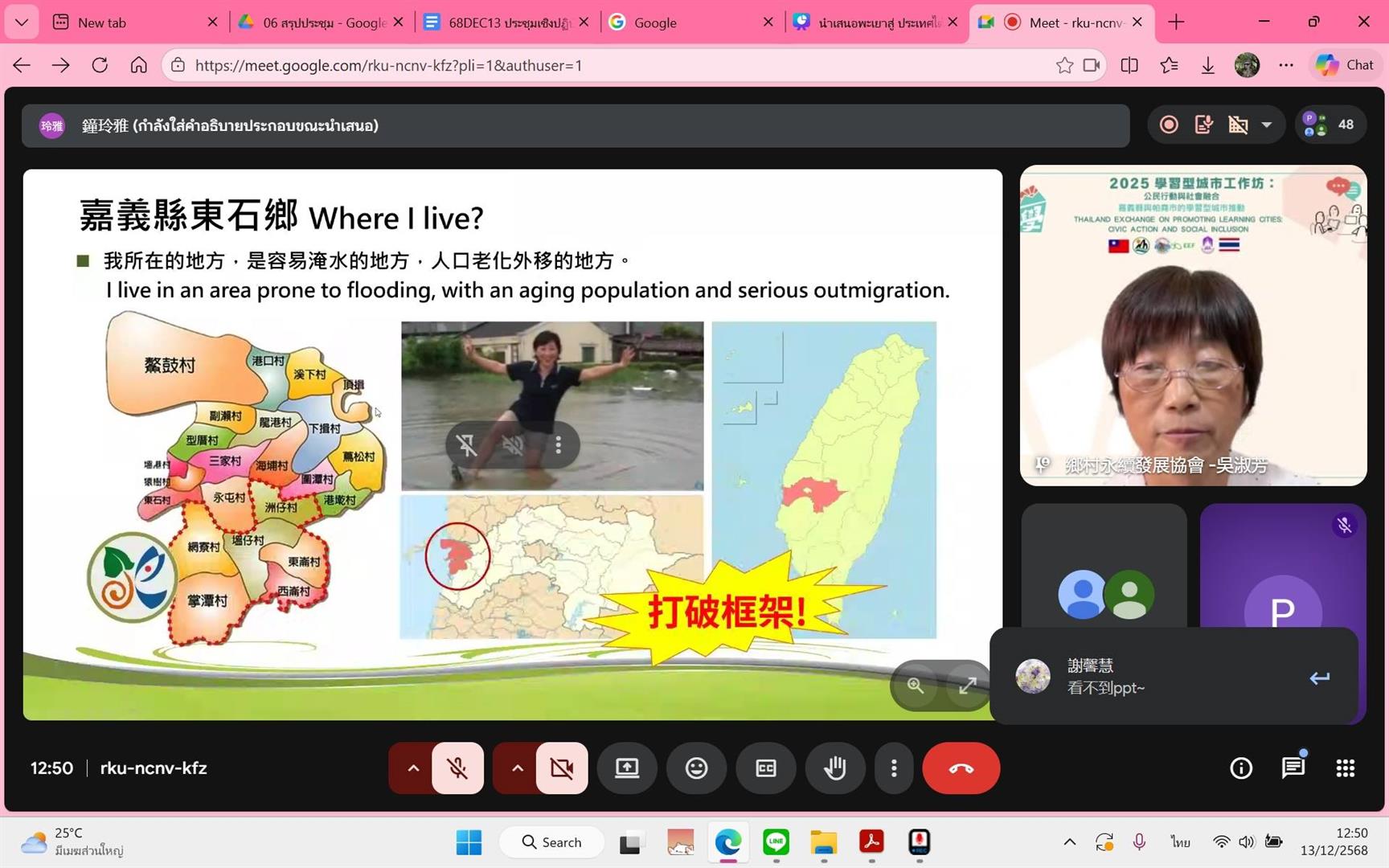The image size is (1389, 868).
Task: Leave the call with the red hang-up button
Action: 961,768
